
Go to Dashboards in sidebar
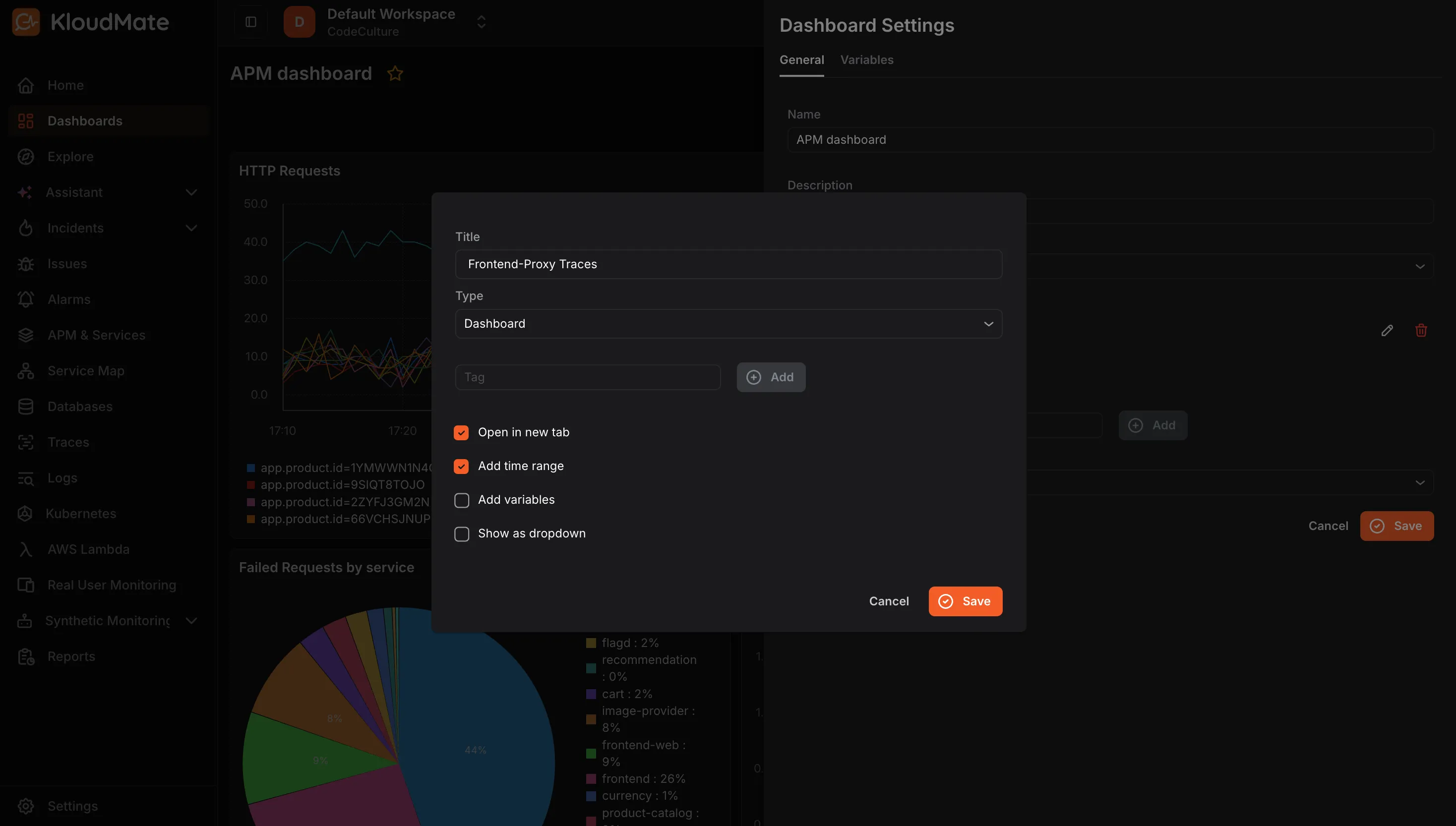pos(109,121)
